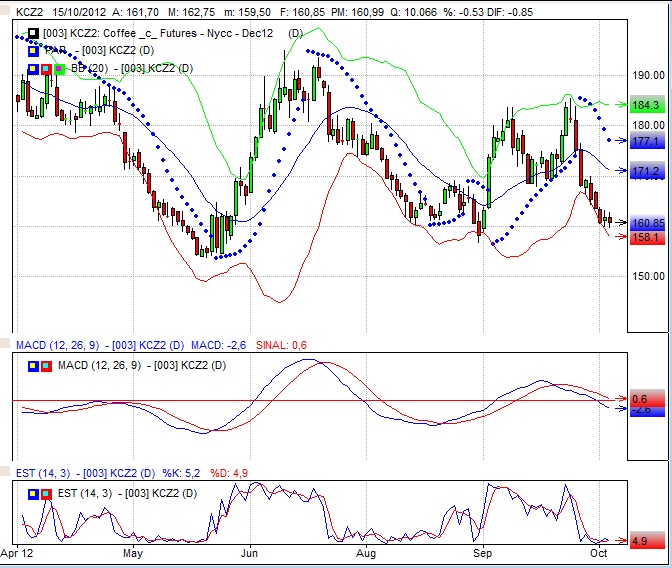Click the 158.1 lower band price tag

tap(646, 237)
